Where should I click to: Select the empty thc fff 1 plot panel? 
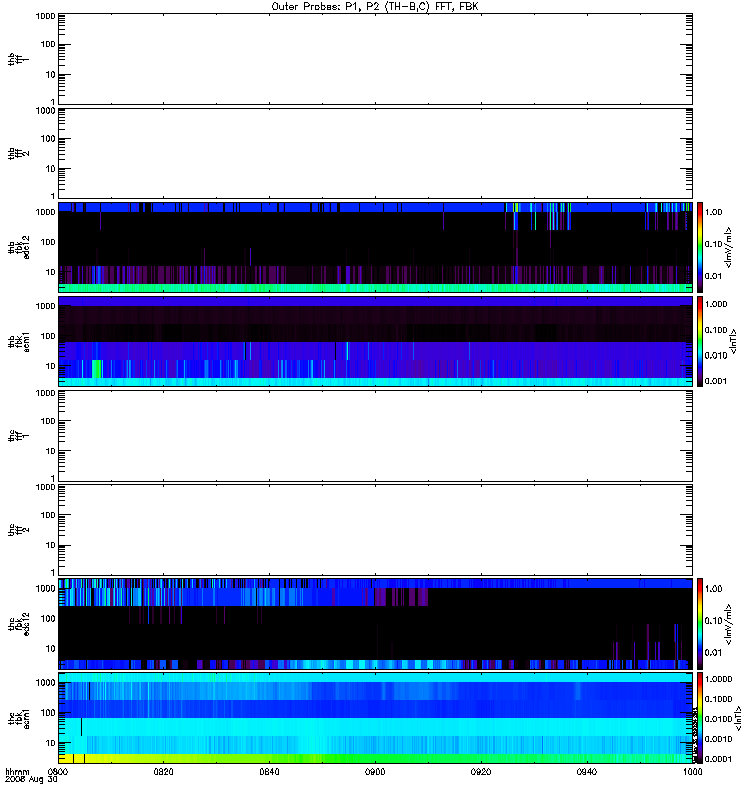click(376, 436)
